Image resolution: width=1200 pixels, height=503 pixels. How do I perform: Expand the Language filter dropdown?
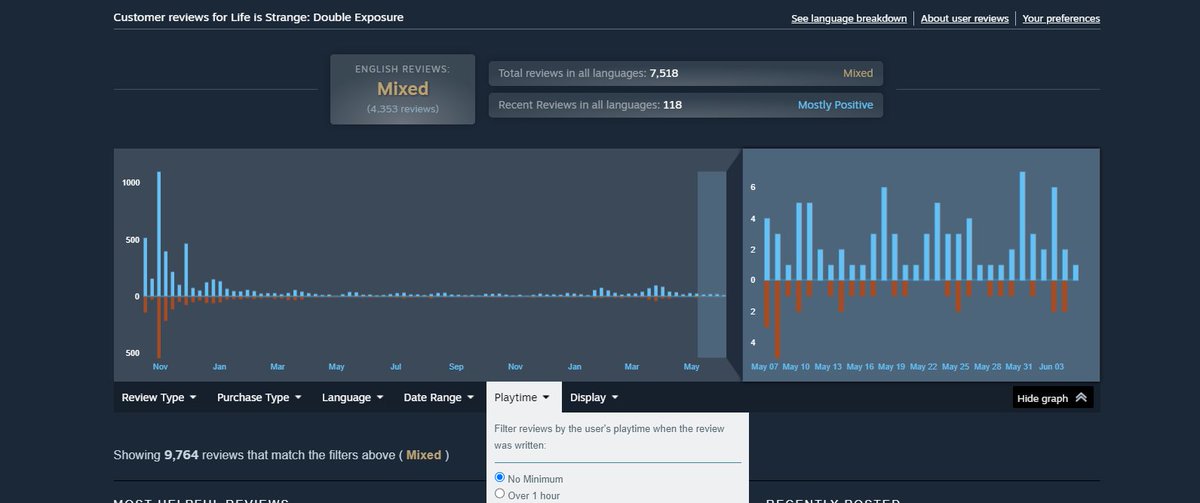353,397
